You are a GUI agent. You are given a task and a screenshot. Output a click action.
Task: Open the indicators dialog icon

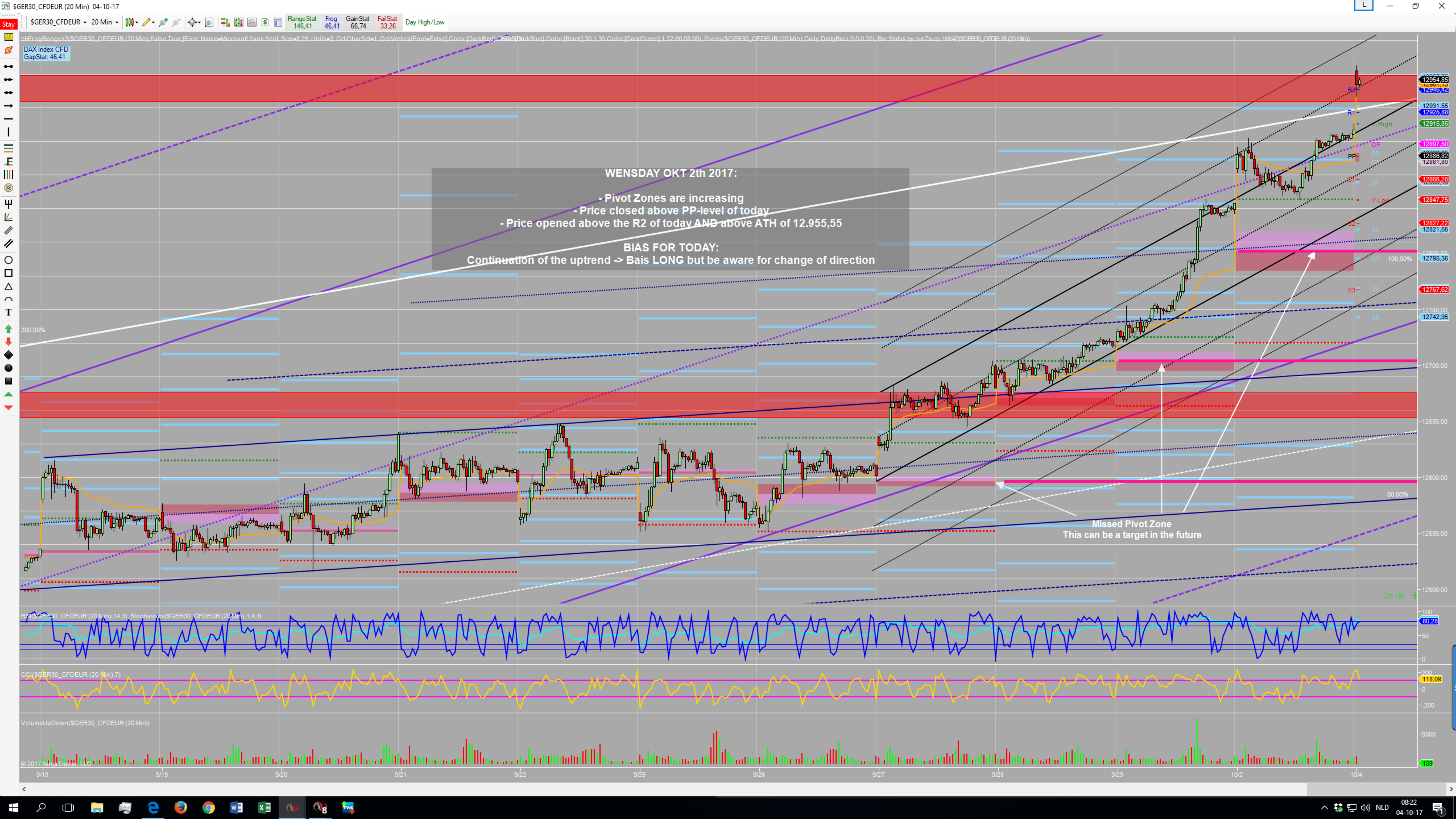[239, 22]
